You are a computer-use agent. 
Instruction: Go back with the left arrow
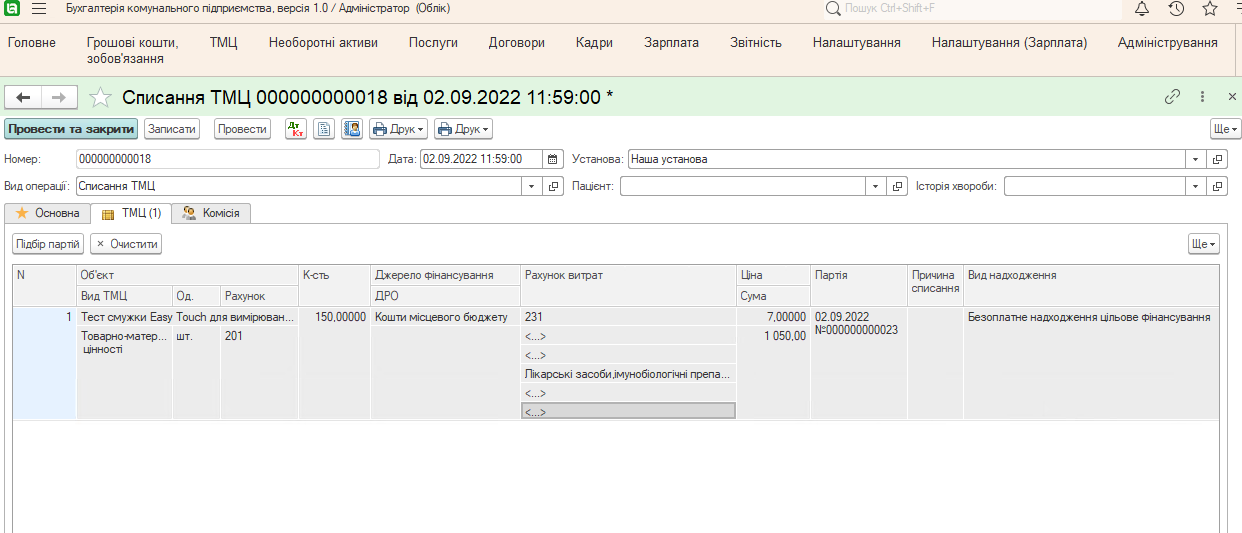[23, 97]
